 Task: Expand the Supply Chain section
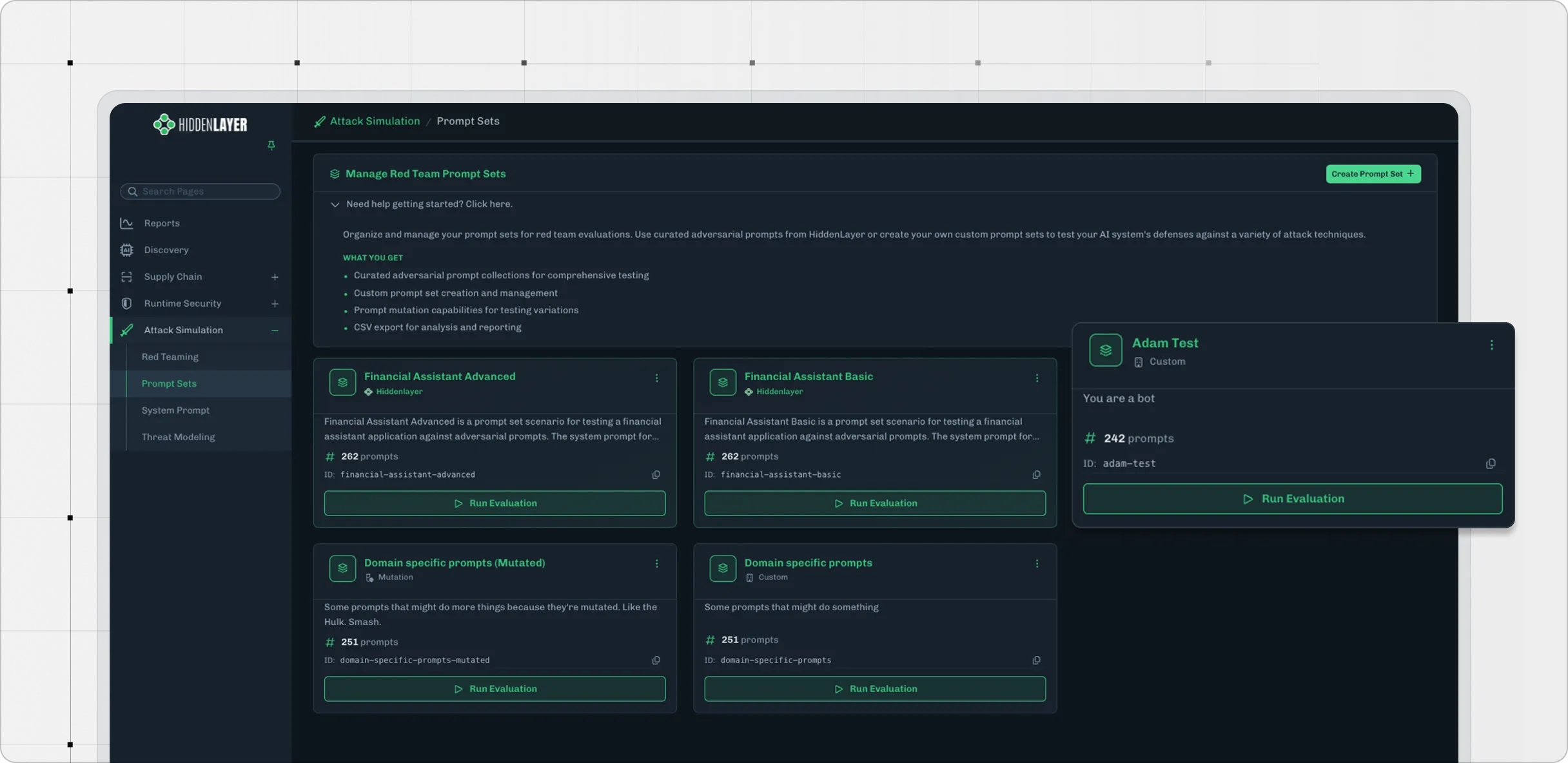coord(275,277)
